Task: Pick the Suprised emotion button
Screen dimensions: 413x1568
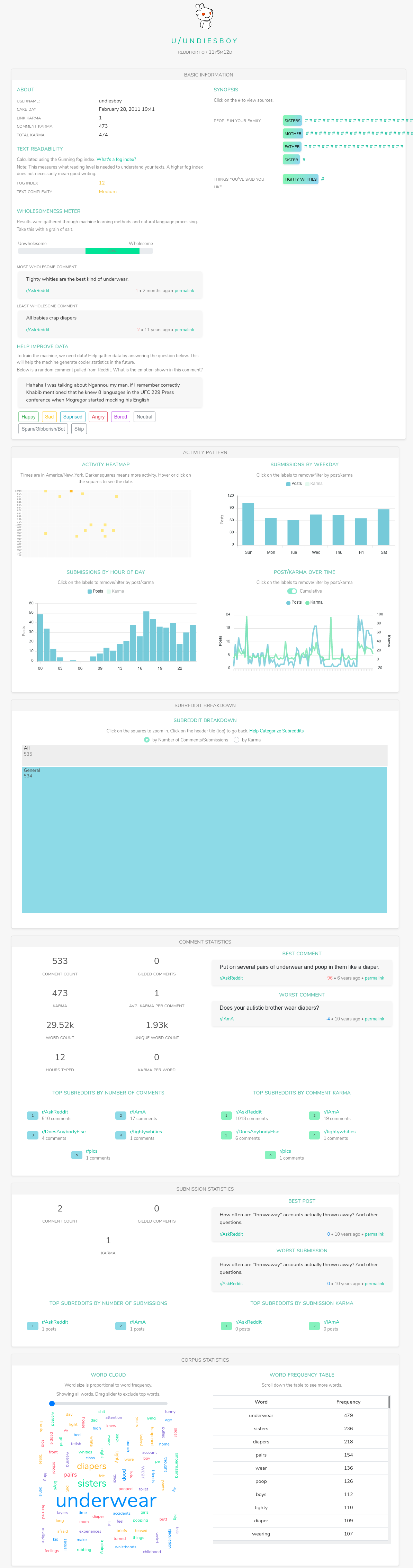Action: click(x=72, y=416)
